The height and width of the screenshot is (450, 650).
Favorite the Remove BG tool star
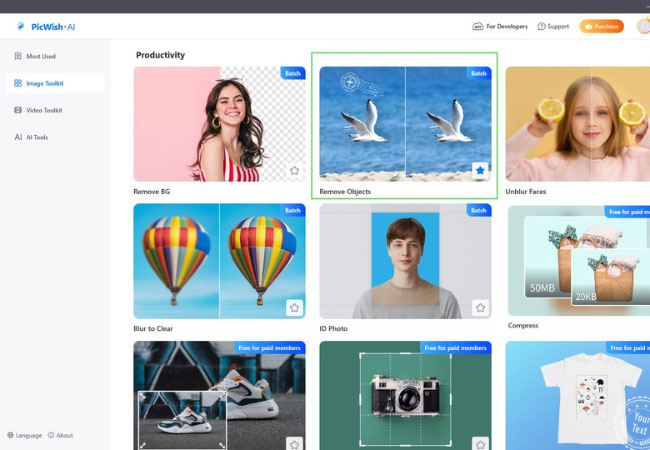point(294,171)
